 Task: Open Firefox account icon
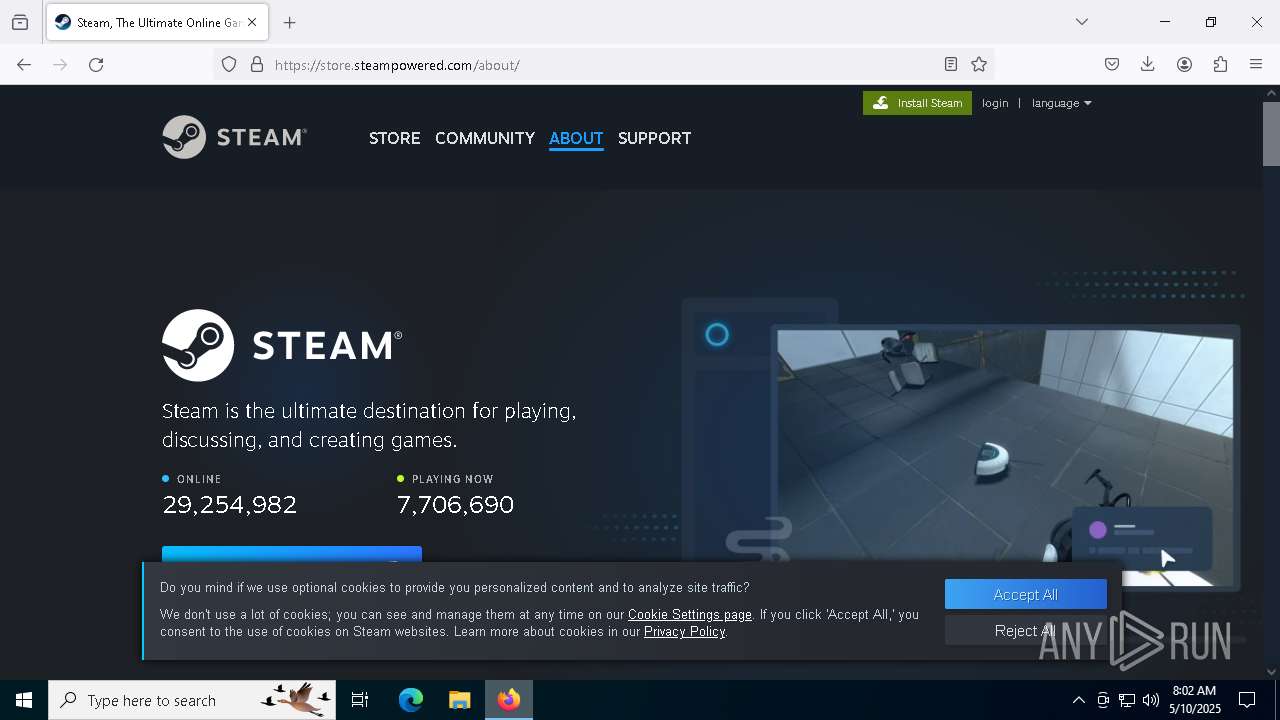point(1184,64)
